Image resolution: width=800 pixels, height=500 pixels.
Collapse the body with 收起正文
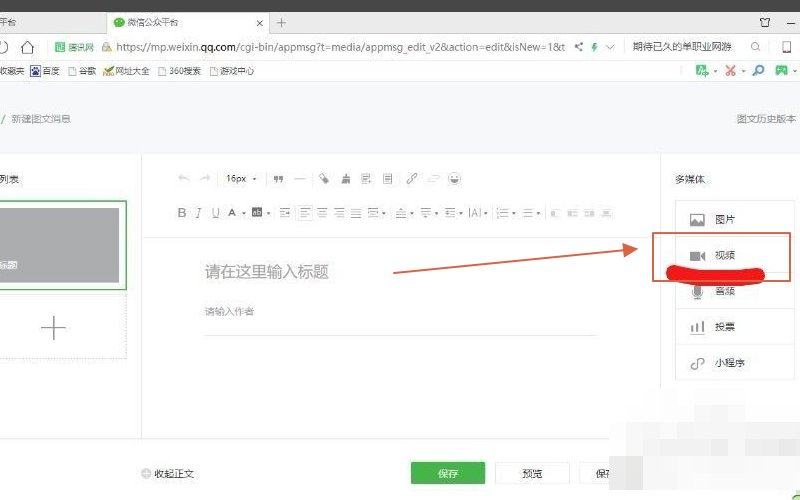click(168, 473)
